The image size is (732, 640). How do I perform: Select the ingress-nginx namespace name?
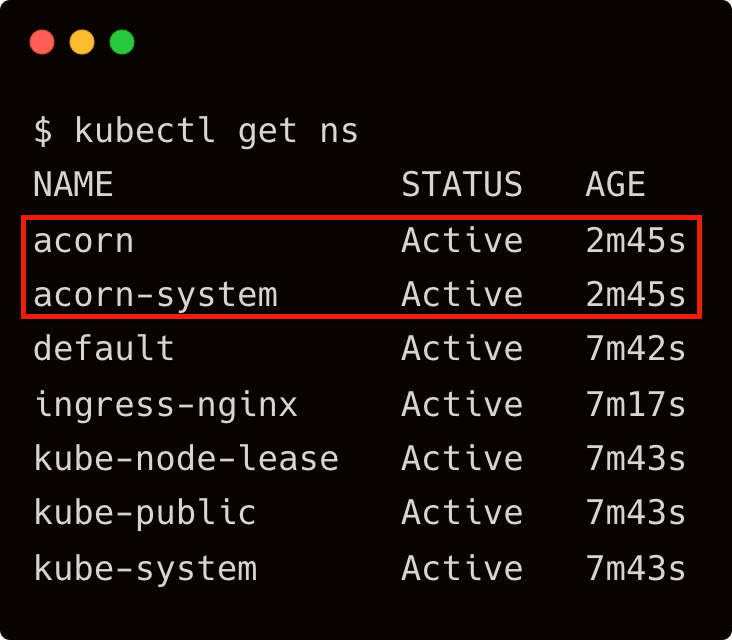point(166,405)
